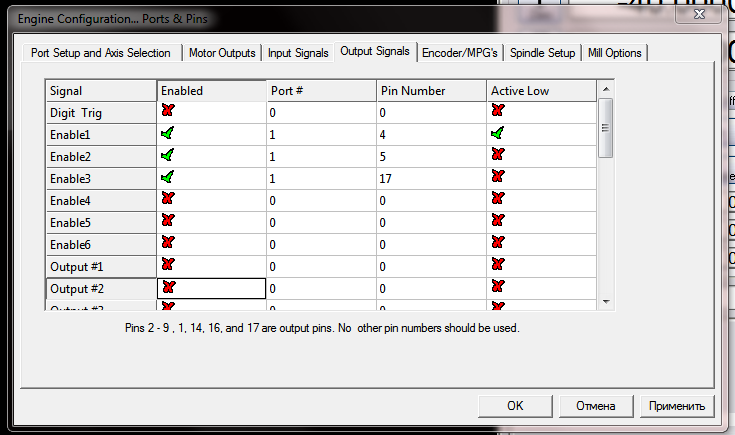
Task: Toggle Active Low checkmark for Enable1
Action: (497, 133)
